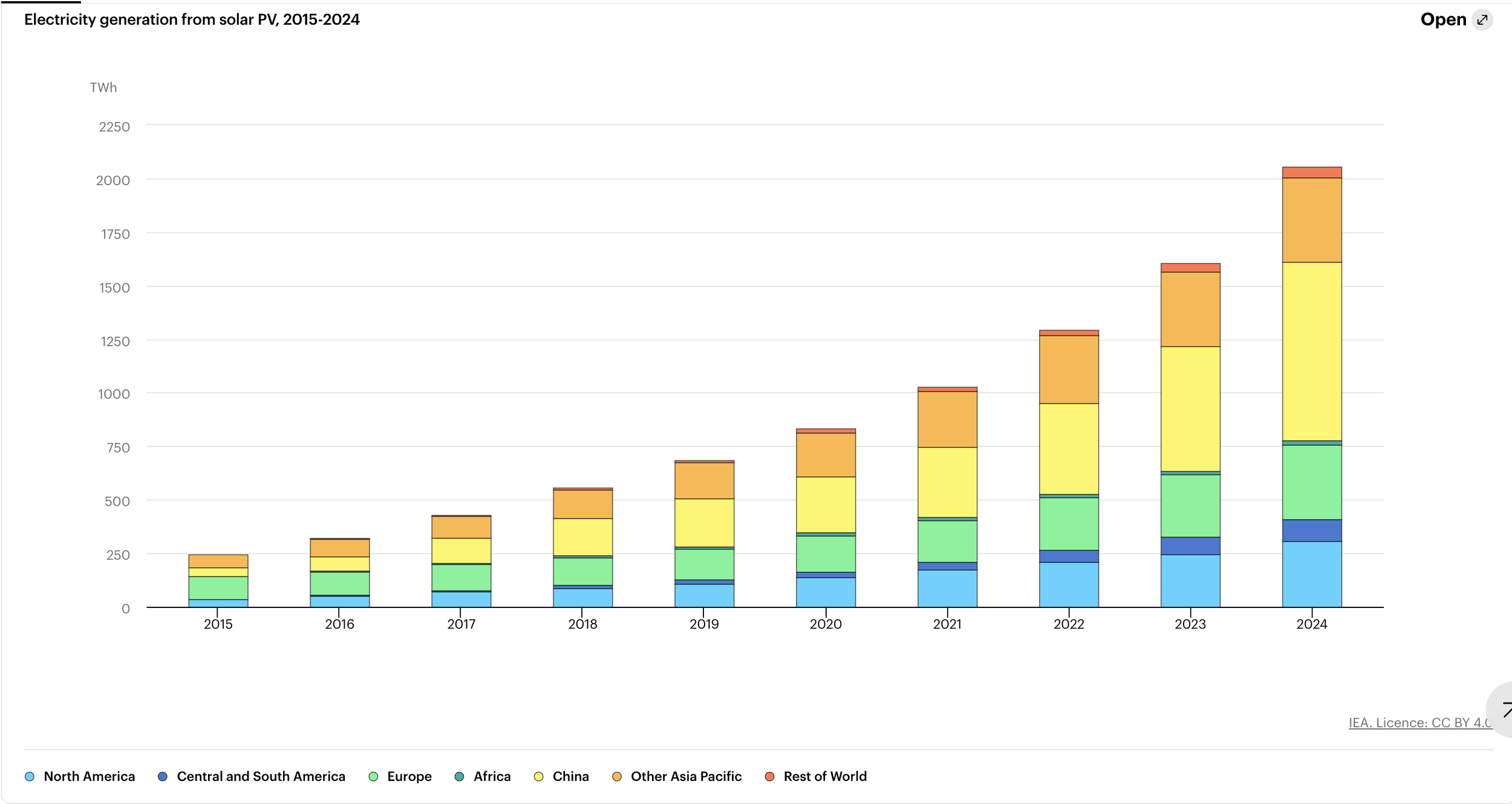Select the Europe segment of the 2020 bar
The height and width of the screenshot is (804, 1512).
click(826, 554)
